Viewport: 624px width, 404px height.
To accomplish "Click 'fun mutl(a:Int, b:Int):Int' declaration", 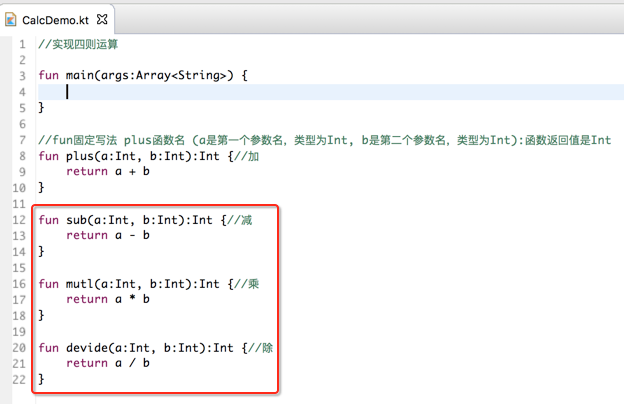I will tap(129, 284).
